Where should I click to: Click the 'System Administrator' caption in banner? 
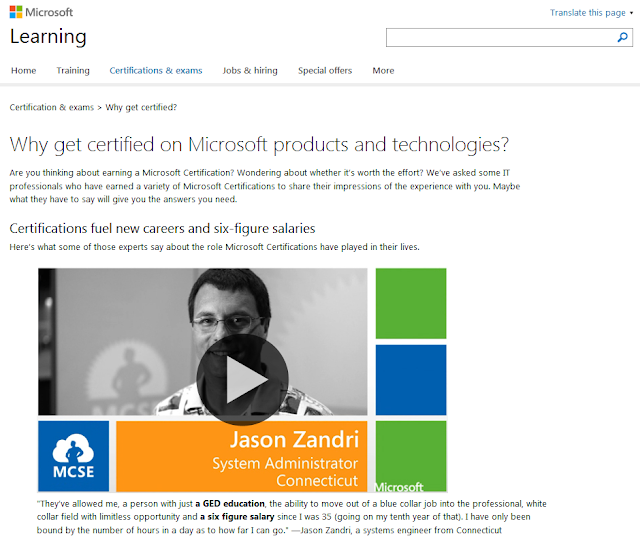point(285,464)
